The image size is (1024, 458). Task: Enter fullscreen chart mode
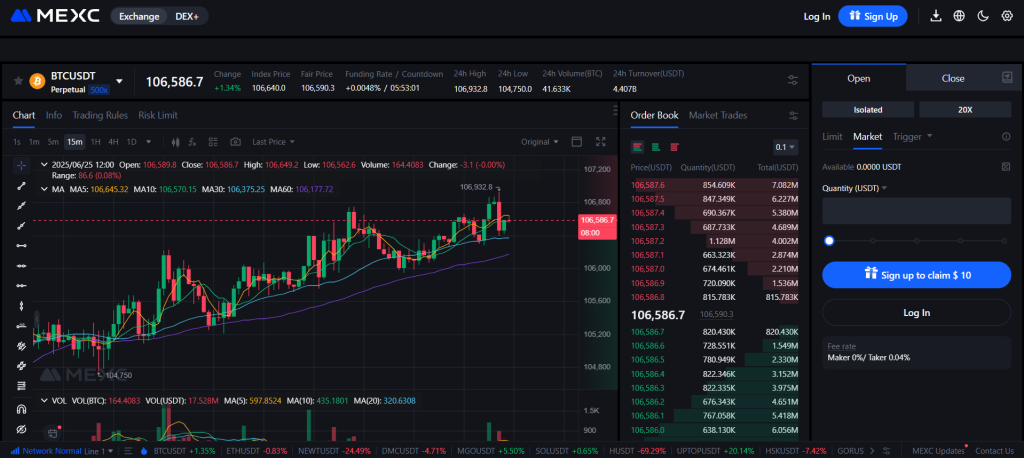tap(601, 142)
